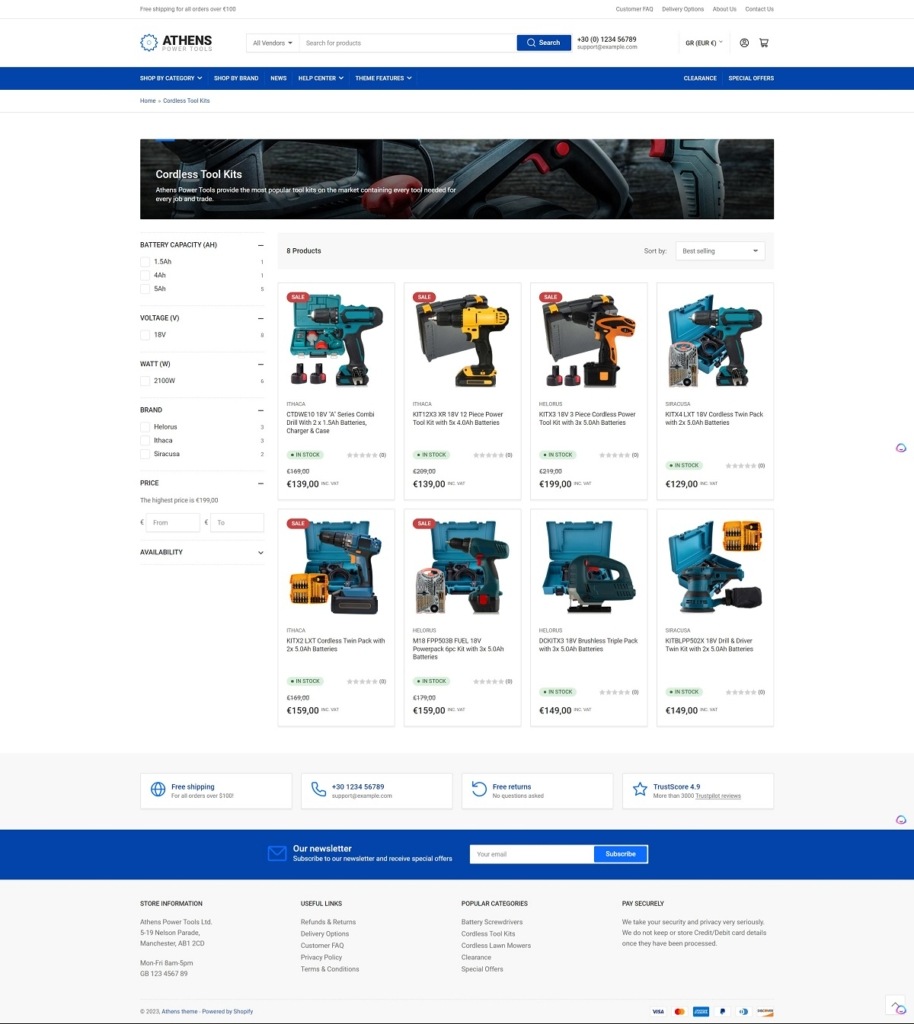Click the phone icon in support box
The width and height of the screenshot is (914, 1024).
coord(318,790)
